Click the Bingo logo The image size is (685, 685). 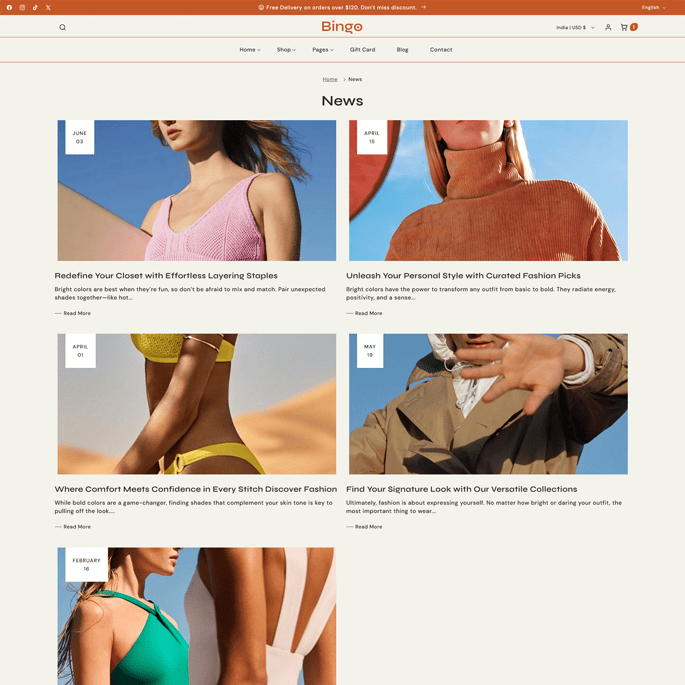pyautogui.click(x=342, y=27)
